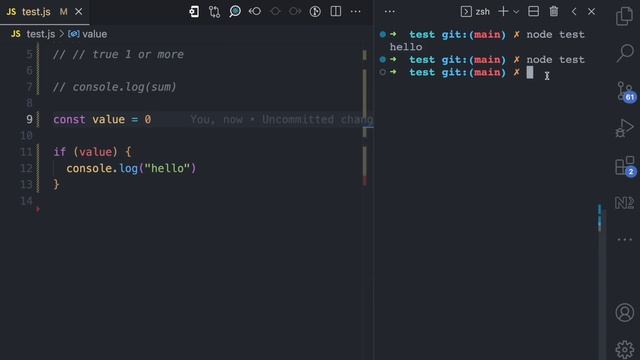This screenshot has width=640, height=360.
Task: Click the commit node icon in the toolbar
Action: (x=276, y=11)
